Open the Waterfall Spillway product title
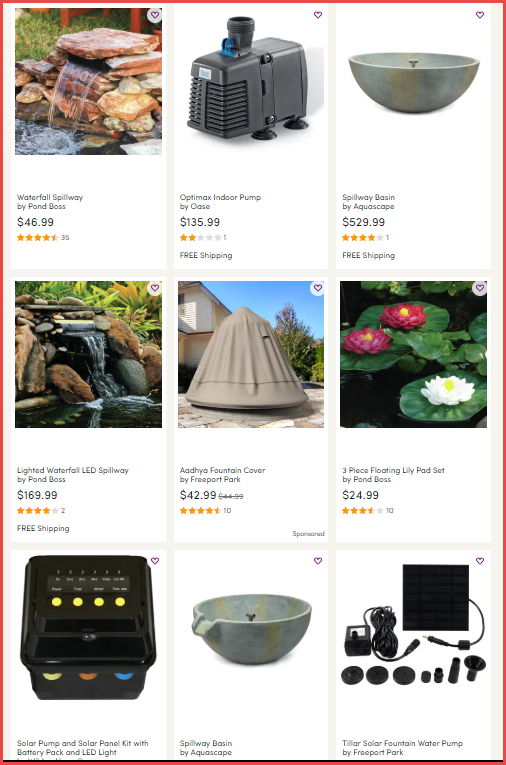This screenshot has height=765, width=506. pos(50,197)
